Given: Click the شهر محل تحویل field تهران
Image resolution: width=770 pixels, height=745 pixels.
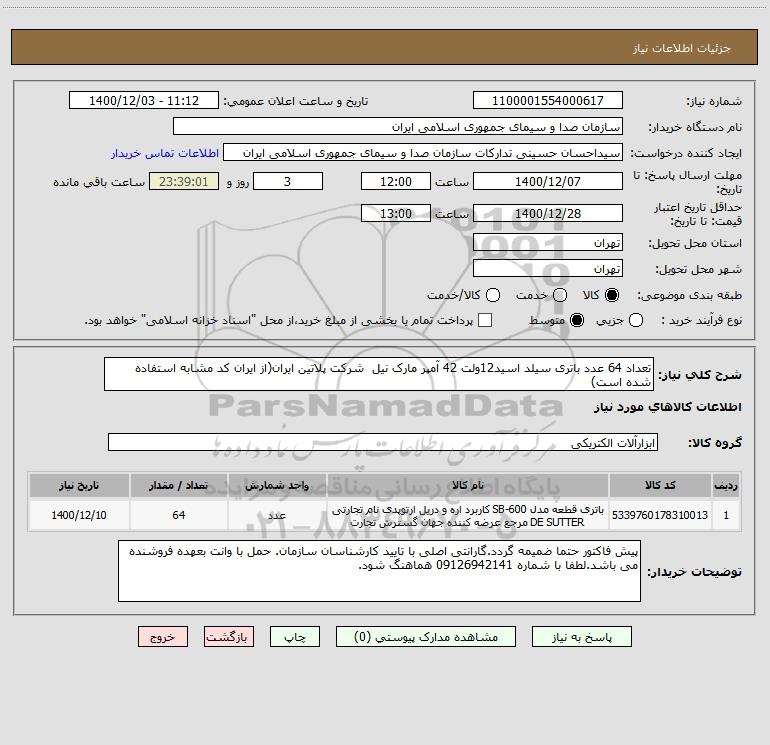Looking at the screenshot, I should (x=548, y=268).
